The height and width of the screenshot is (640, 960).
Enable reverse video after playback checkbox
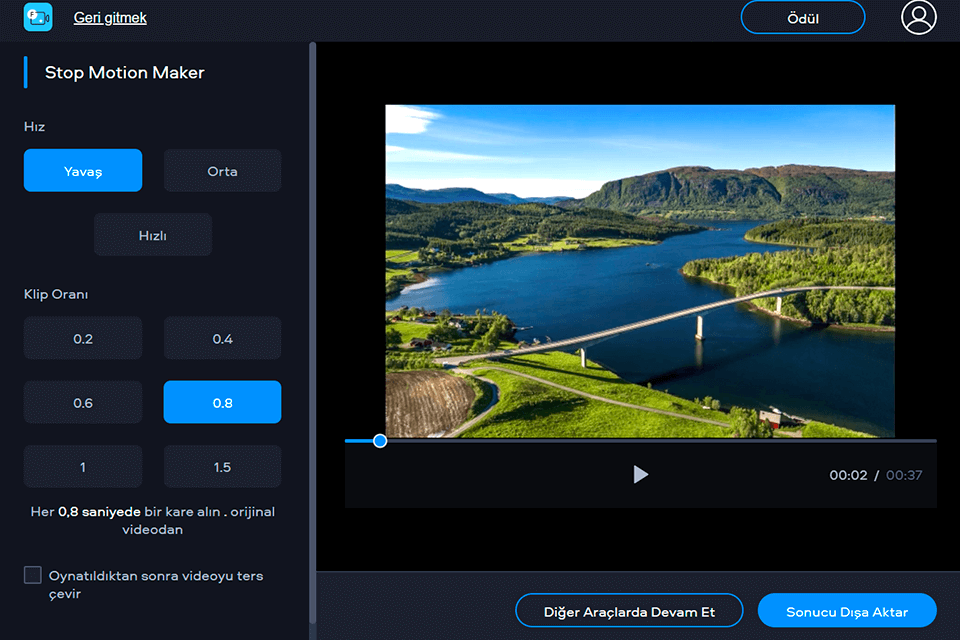[x=33, y=575]
